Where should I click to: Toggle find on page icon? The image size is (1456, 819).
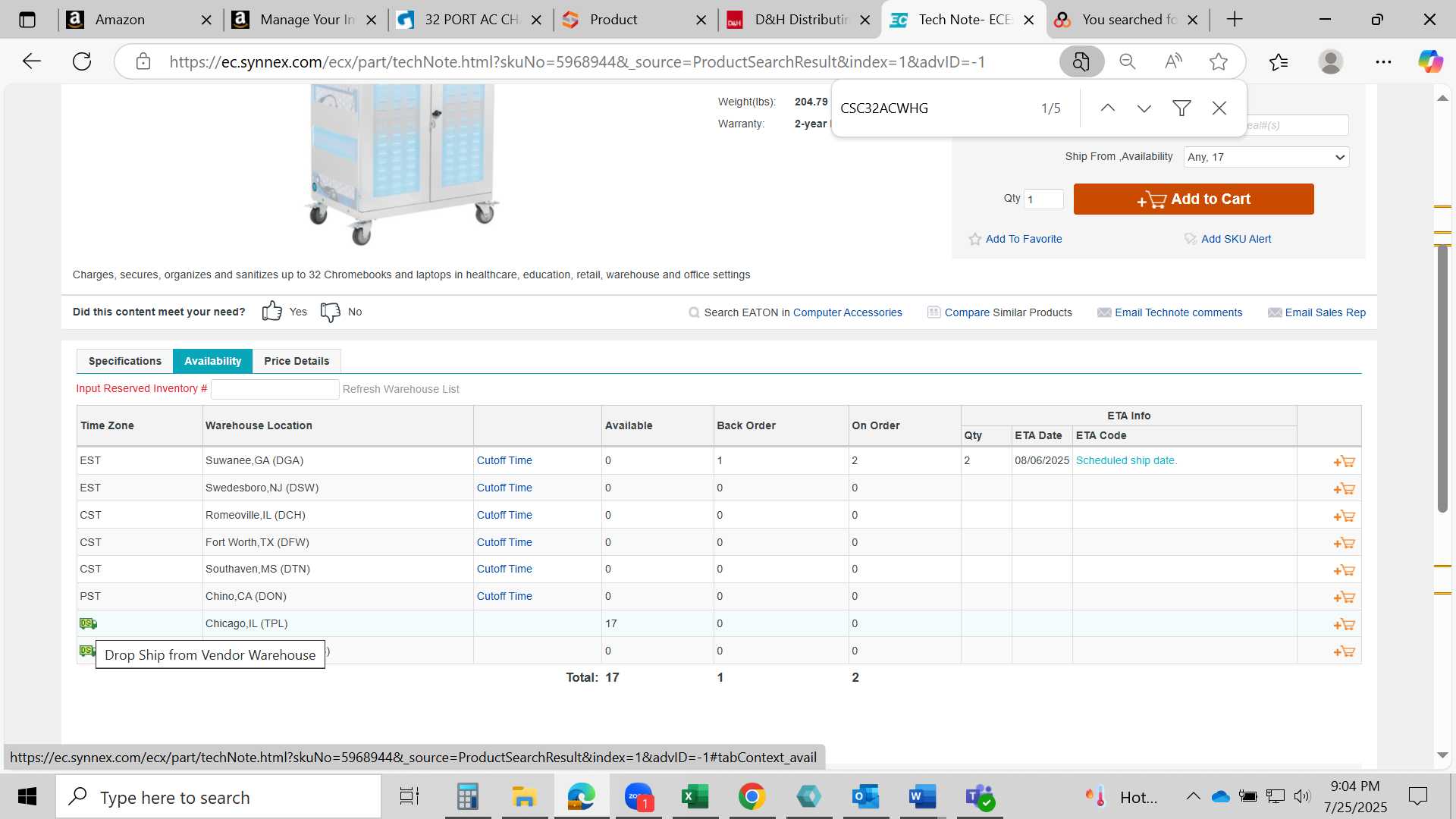pyautogui.click(x=1081, y=61)
